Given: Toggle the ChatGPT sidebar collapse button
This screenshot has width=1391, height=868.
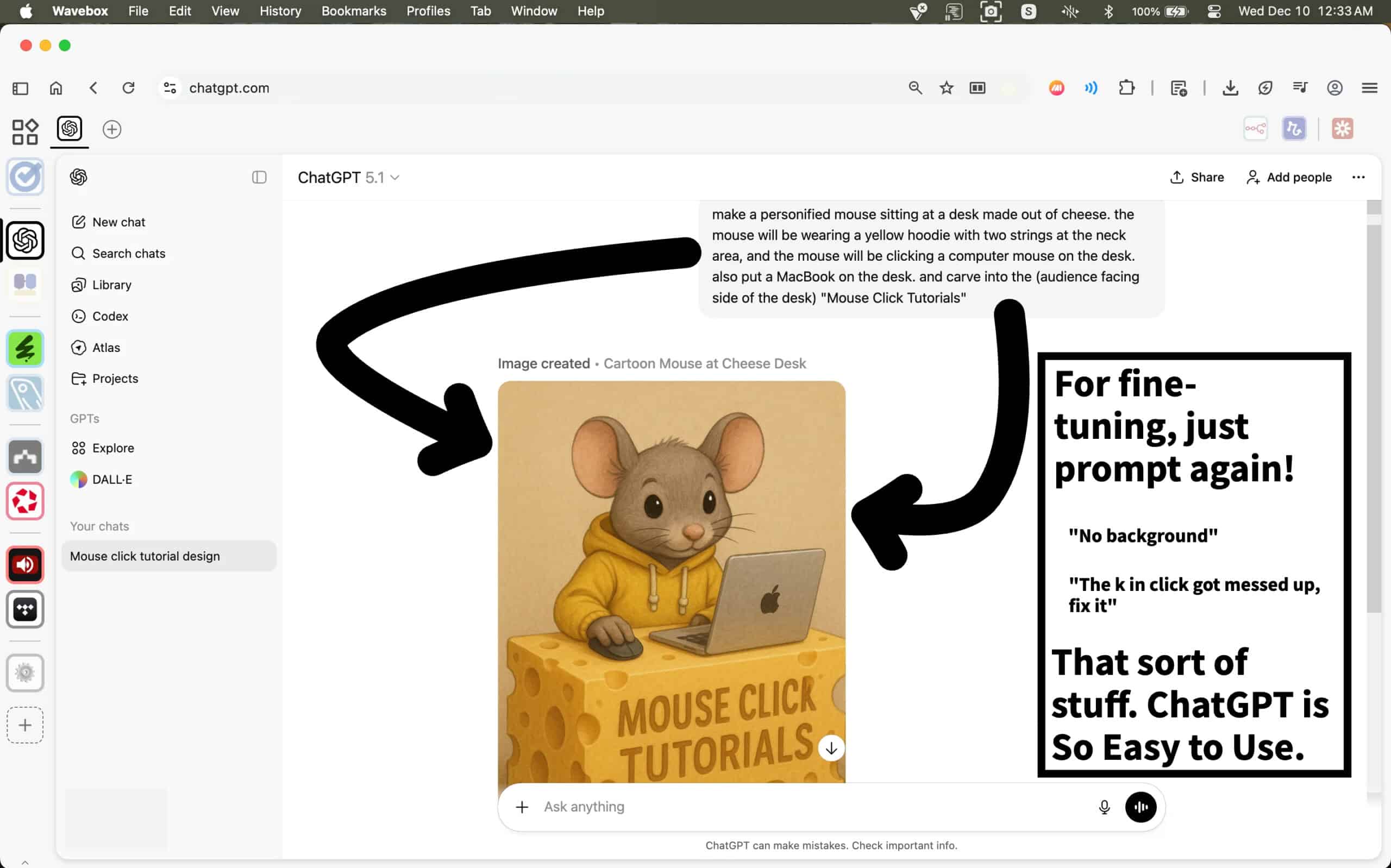Looking at the screenshot, I should point(259,178).
